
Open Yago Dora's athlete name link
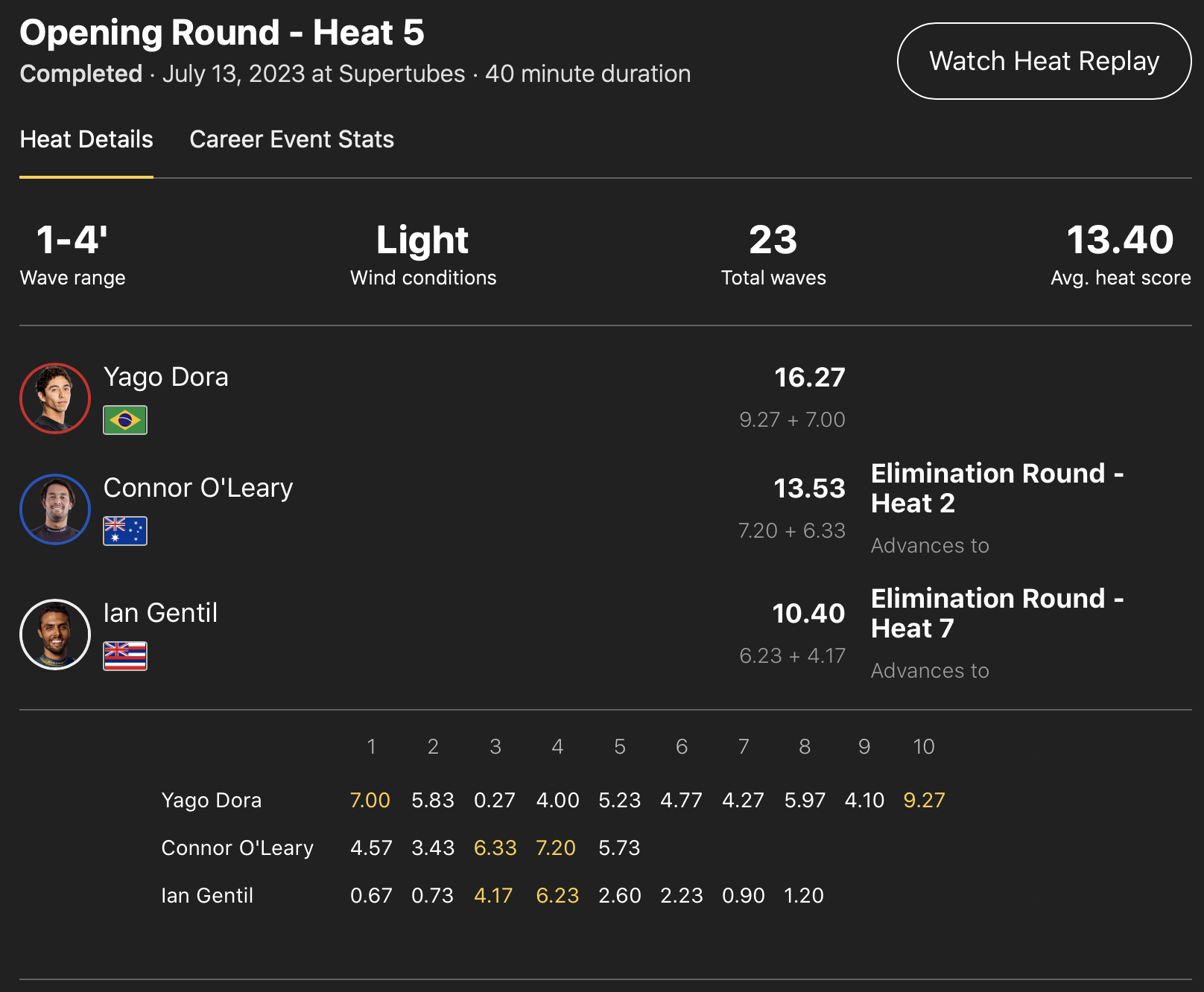pyautogui.click(x=165, y=377)
